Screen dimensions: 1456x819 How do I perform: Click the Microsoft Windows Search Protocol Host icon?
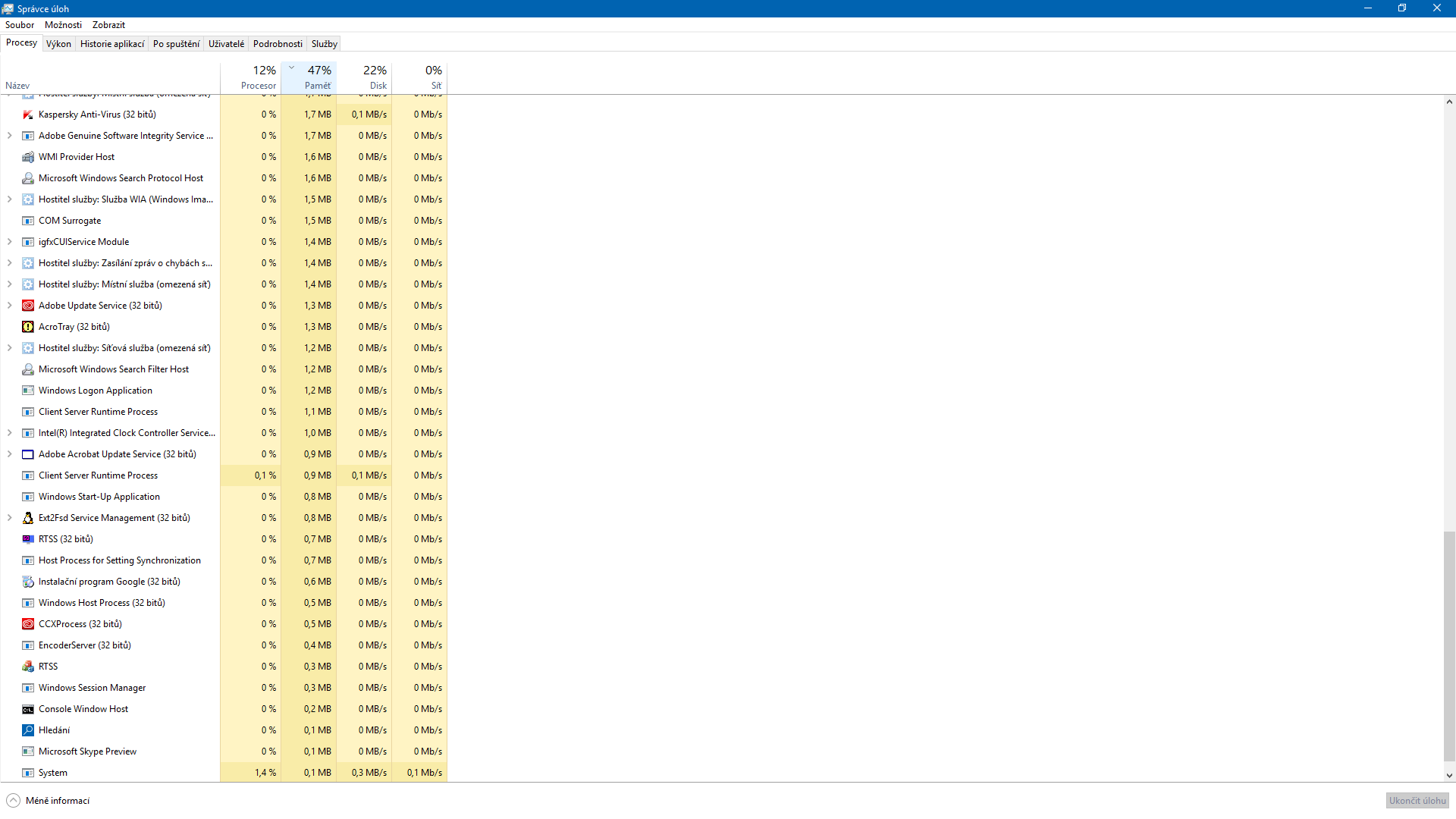[28, 178]
